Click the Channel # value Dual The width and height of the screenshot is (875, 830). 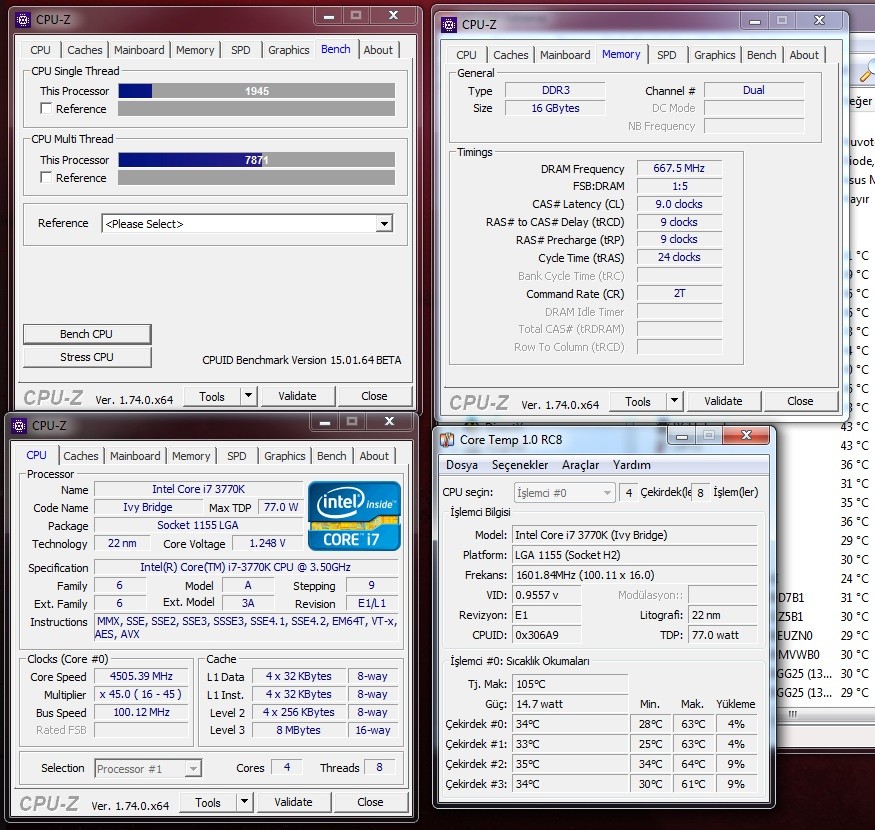pyautogui.click(x=754, y=90)
